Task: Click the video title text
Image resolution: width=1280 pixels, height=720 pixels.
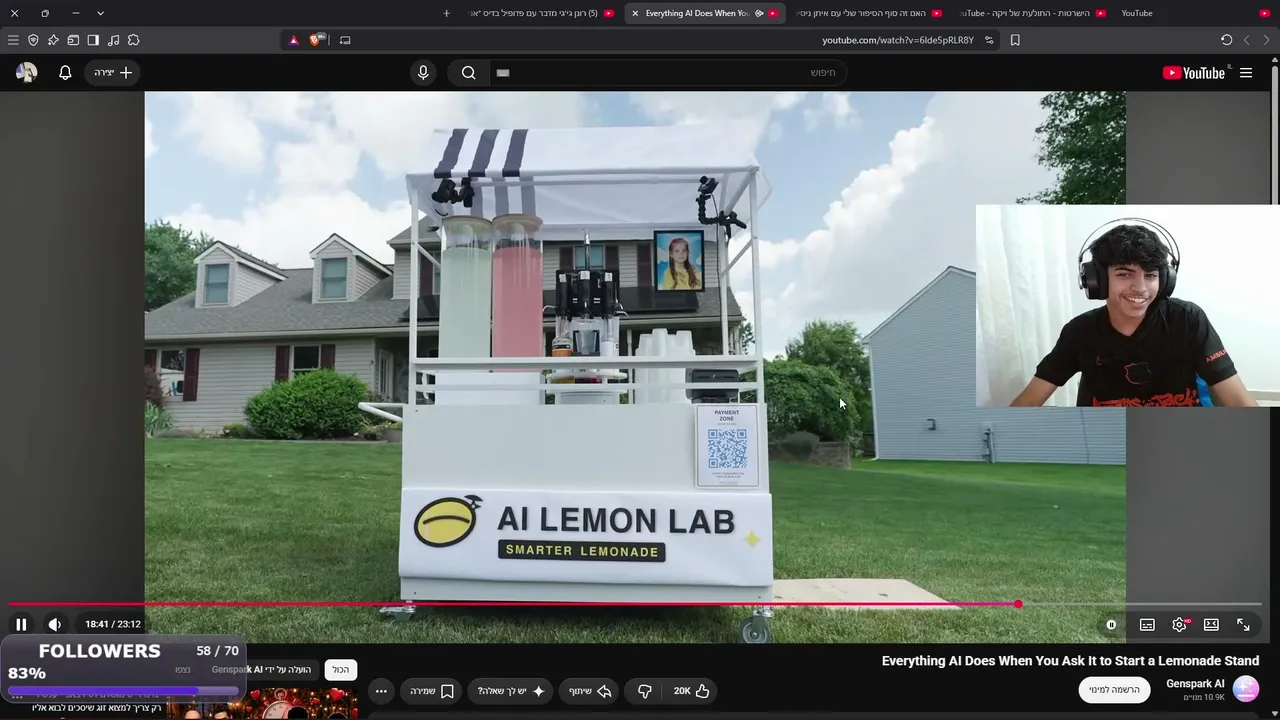Action: point(1070,661)
